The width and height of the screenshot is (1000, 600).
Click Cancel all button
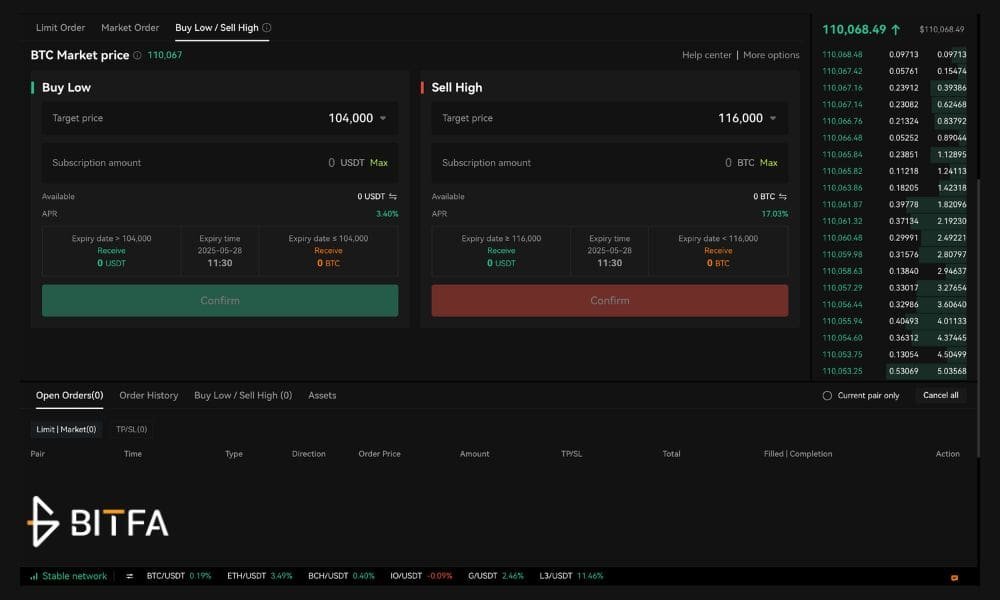click(x=941, y=395)
